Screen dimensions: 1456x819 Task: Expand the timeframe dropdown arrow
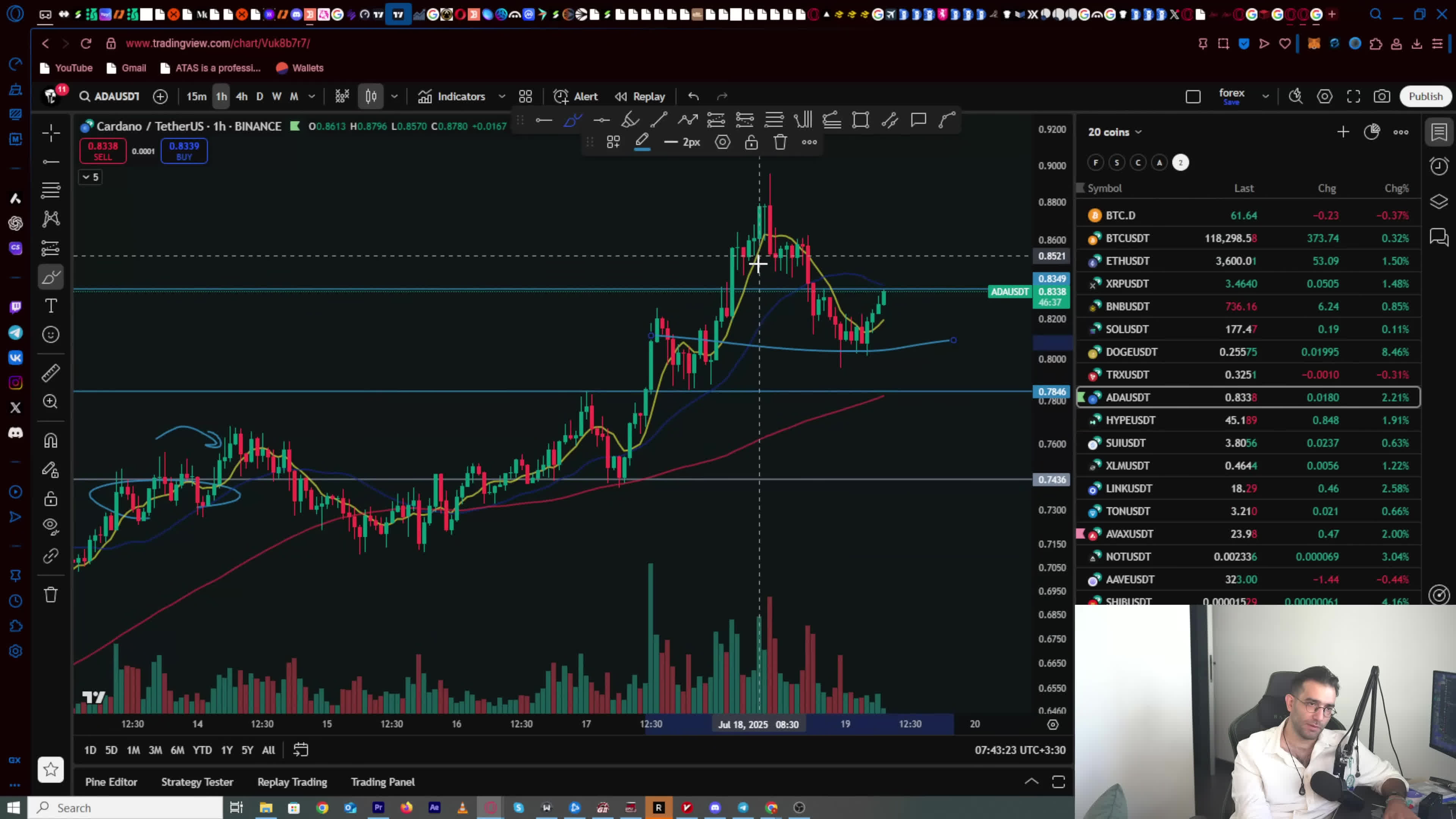[311, 97]
